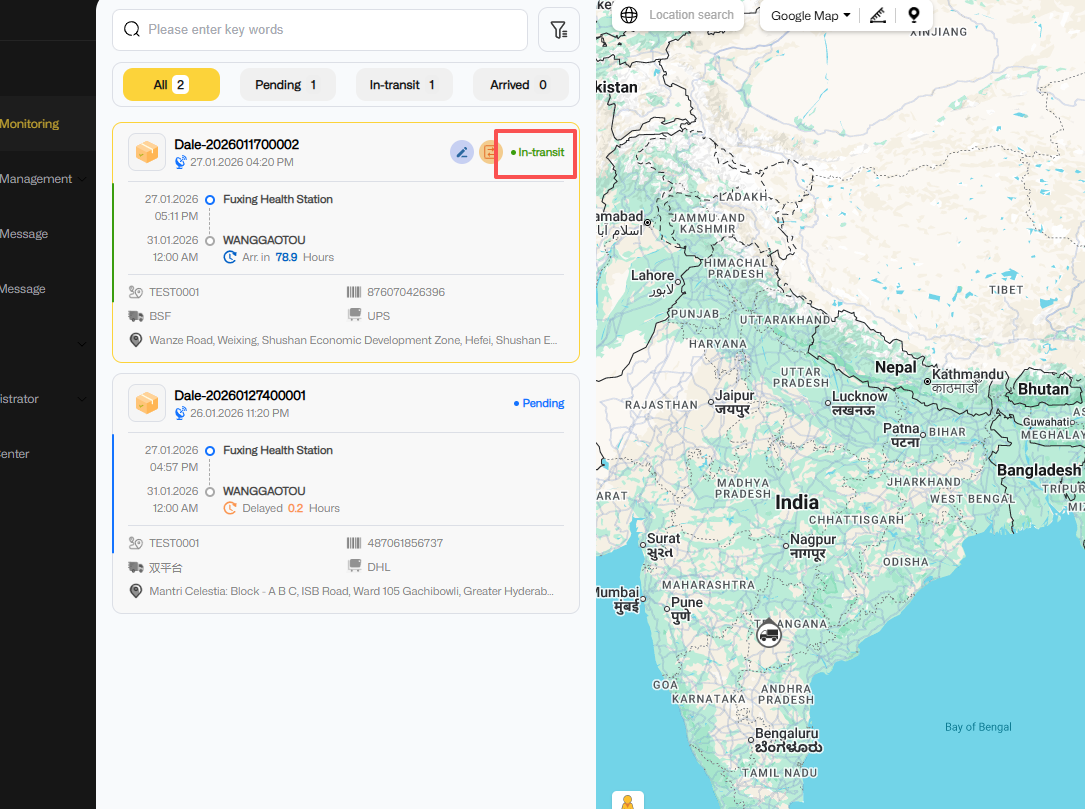Screen dimensions: 1085x809
Task: Select the Arrived filter tab
Action: (x=519, y=85)
